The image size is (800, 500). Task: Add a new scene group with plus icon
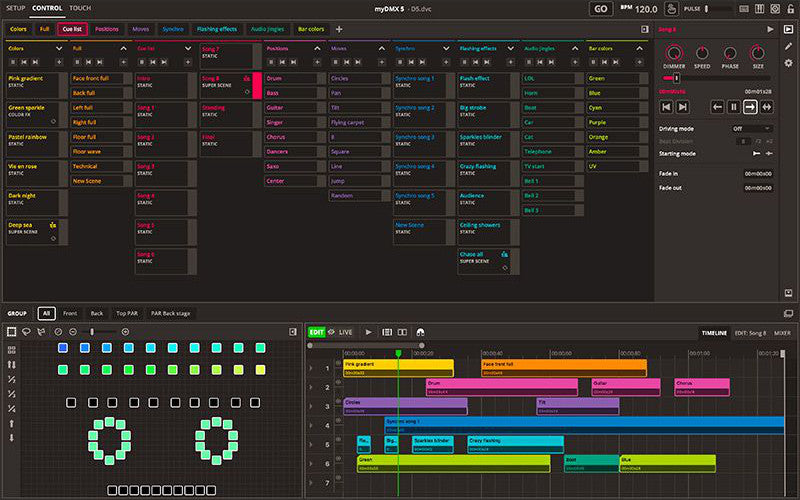tap(338, 29)
